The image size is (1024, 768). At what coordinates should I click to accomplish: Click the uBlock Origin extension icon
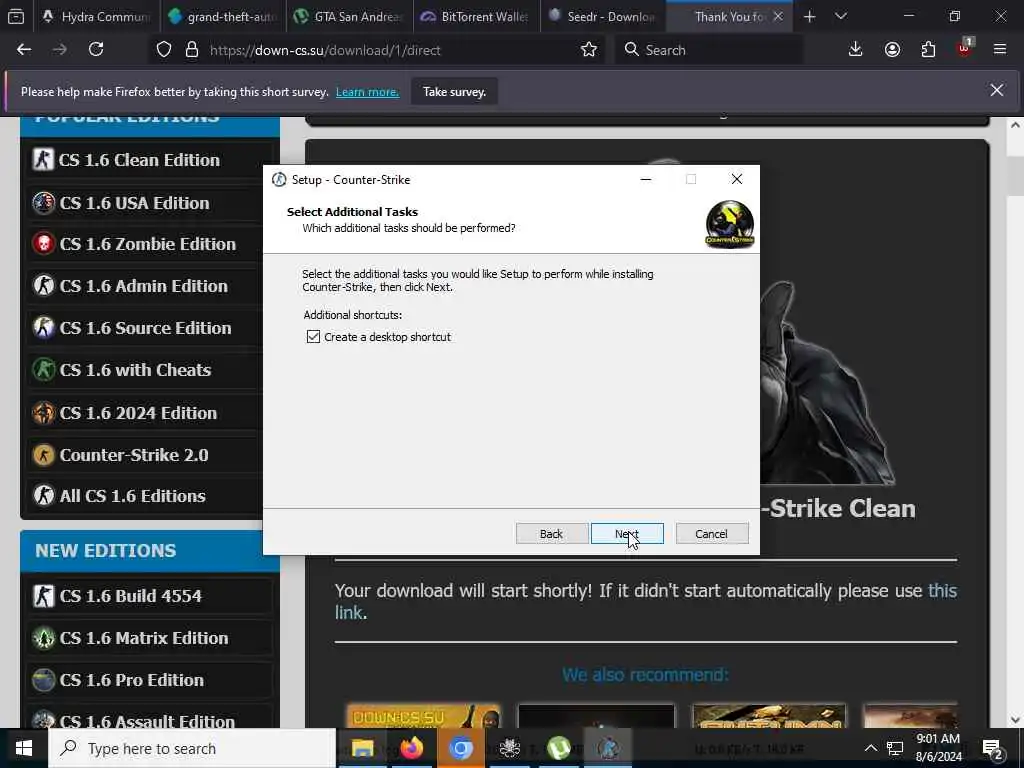click(x=965, y=50)
